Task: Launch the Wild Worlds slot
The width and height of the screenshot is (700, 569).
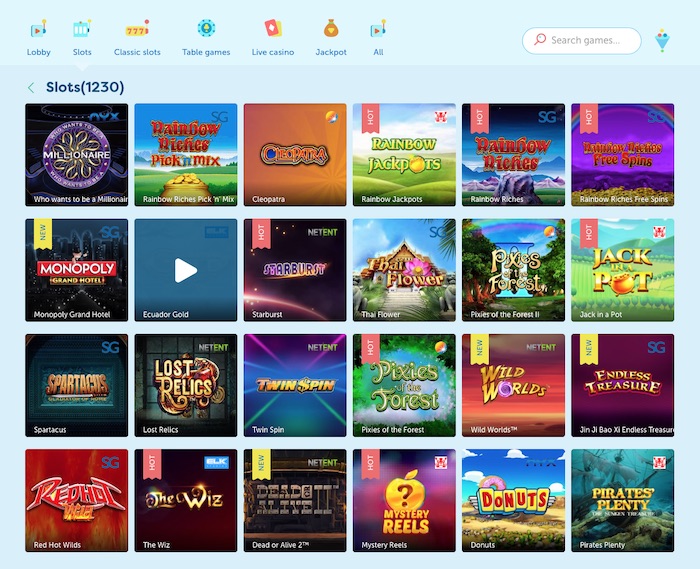Action: point(513,385)
